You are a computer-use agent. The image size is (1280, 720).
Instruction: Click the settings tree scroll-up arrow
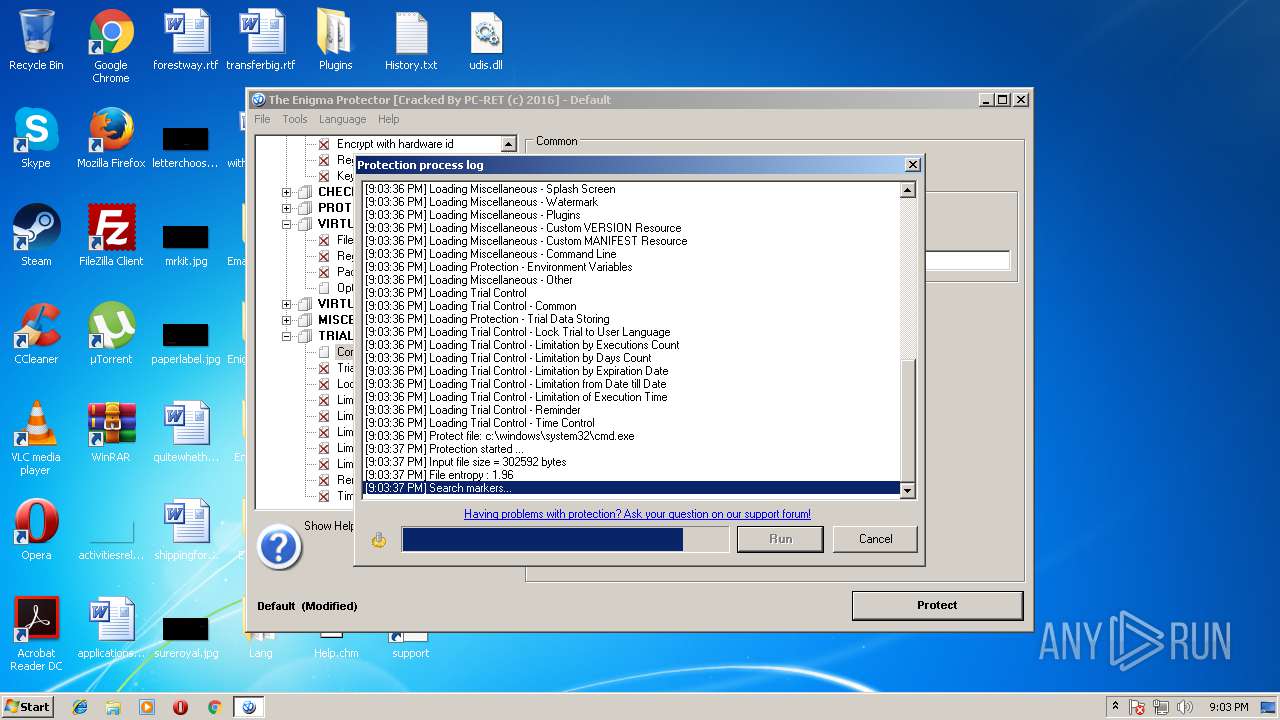pos(508,145)
